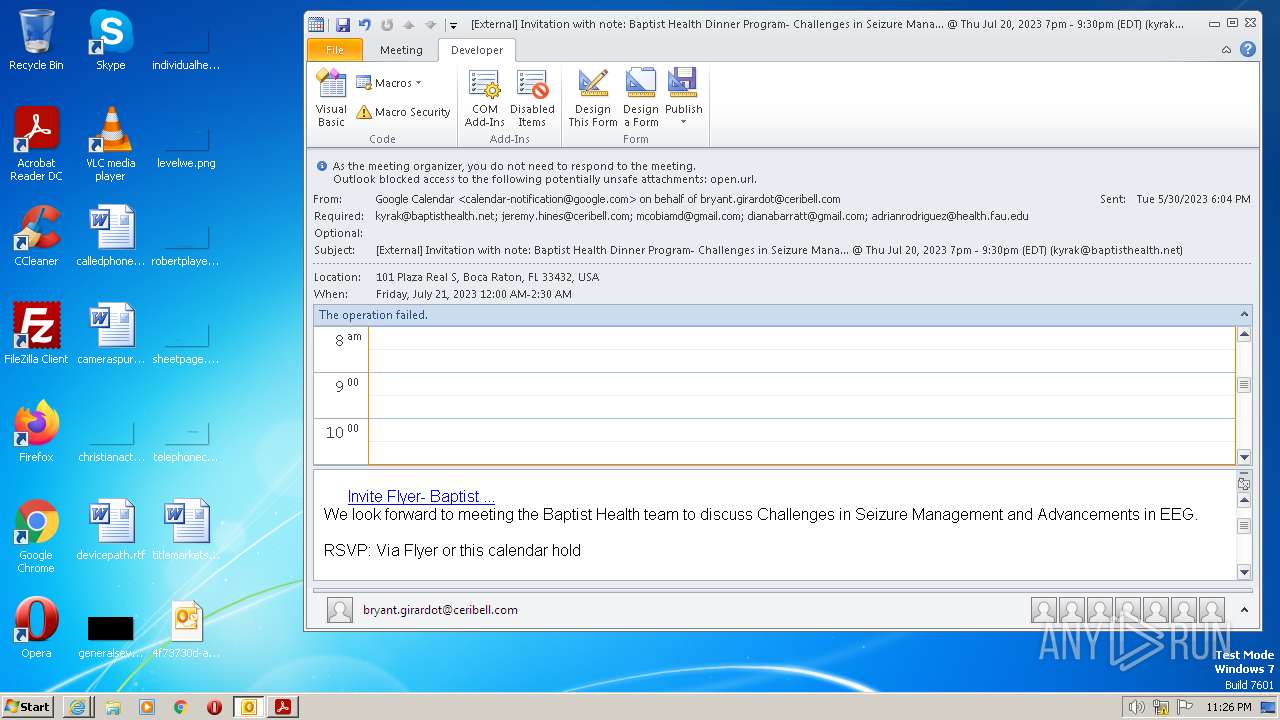The height and width of the screenshot is (720, 1280).
Task: Open Firefox desktop shortcut
Action: 36,432
